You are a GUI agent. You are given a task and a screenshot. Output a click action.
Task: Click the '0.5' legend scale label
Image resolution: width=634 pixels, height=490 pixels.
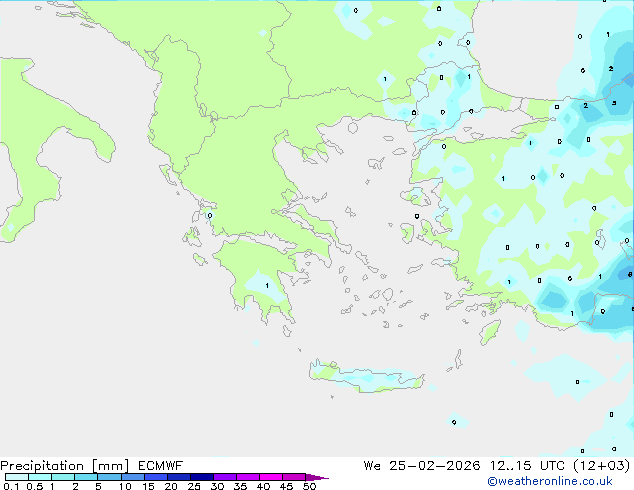click(x=35, y=486)
